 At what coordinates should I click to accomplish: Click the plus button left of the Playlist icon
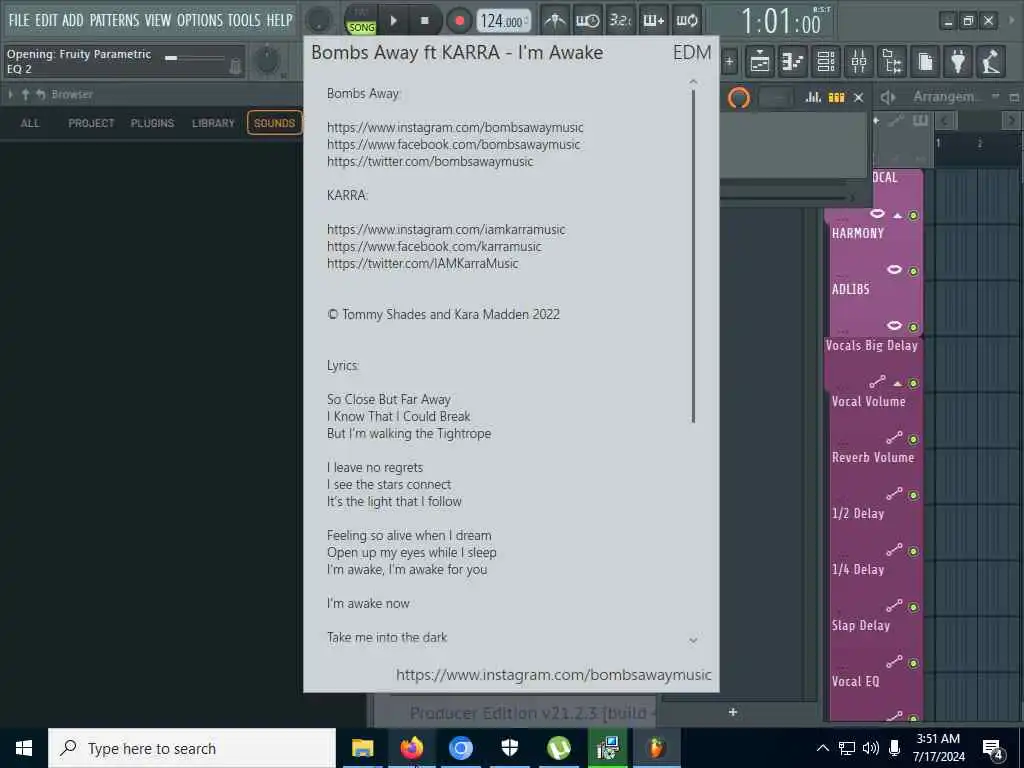point(729,62)
